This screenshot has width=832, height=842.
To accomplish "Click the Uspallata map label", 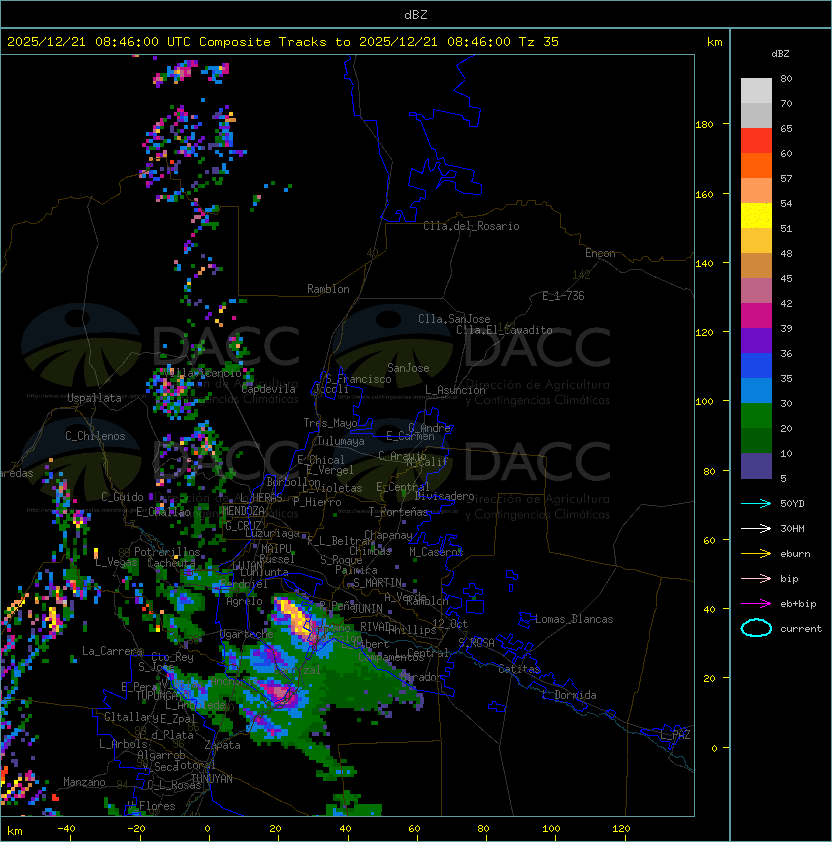I will pos(94,398).
